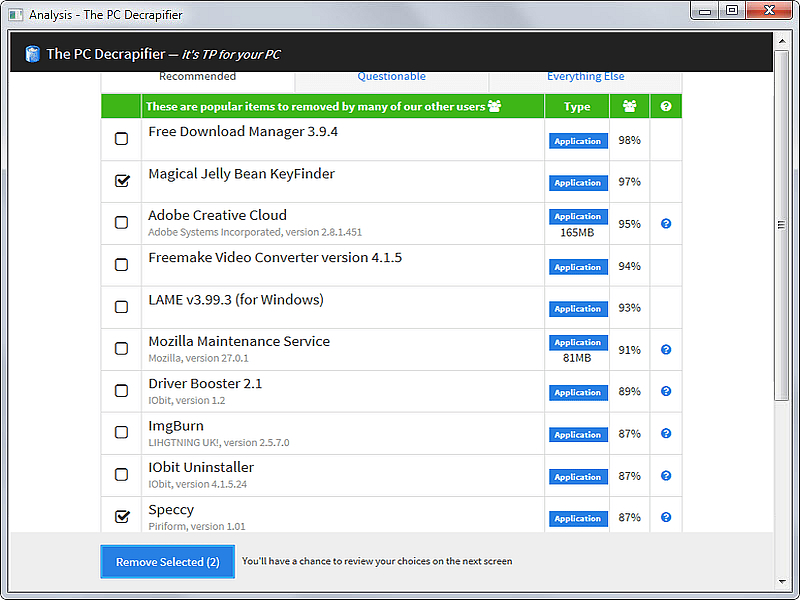Click scrollbar down arrow
The width and height of the screenshot is (800, 600).
782,581
